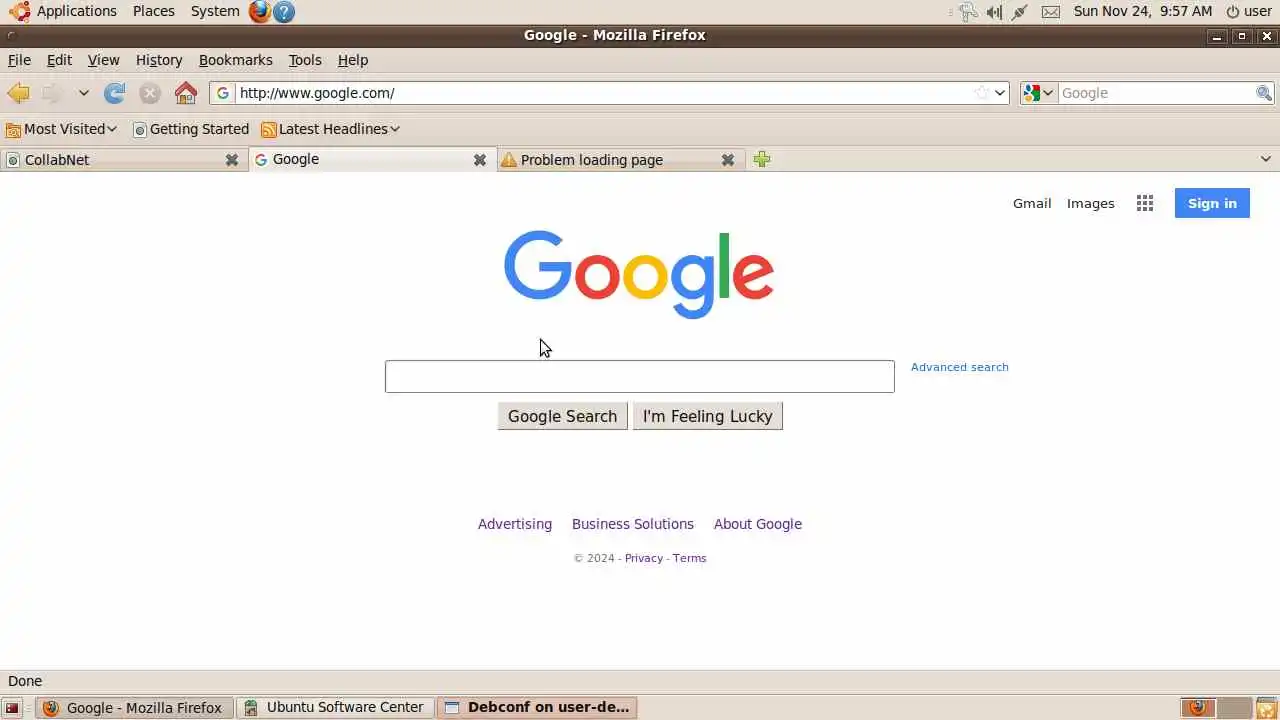
Task: Open the Terms link
Action: pos(689,558)
